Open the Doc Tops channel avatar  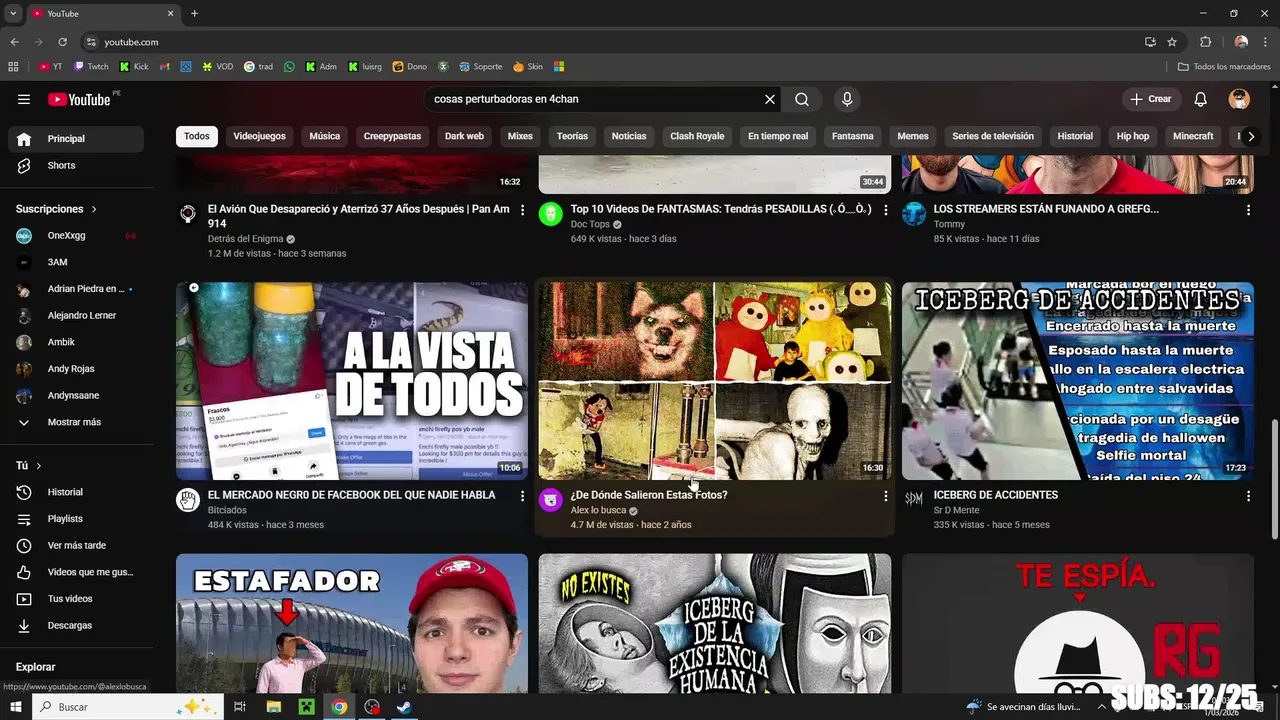point(551,214)
